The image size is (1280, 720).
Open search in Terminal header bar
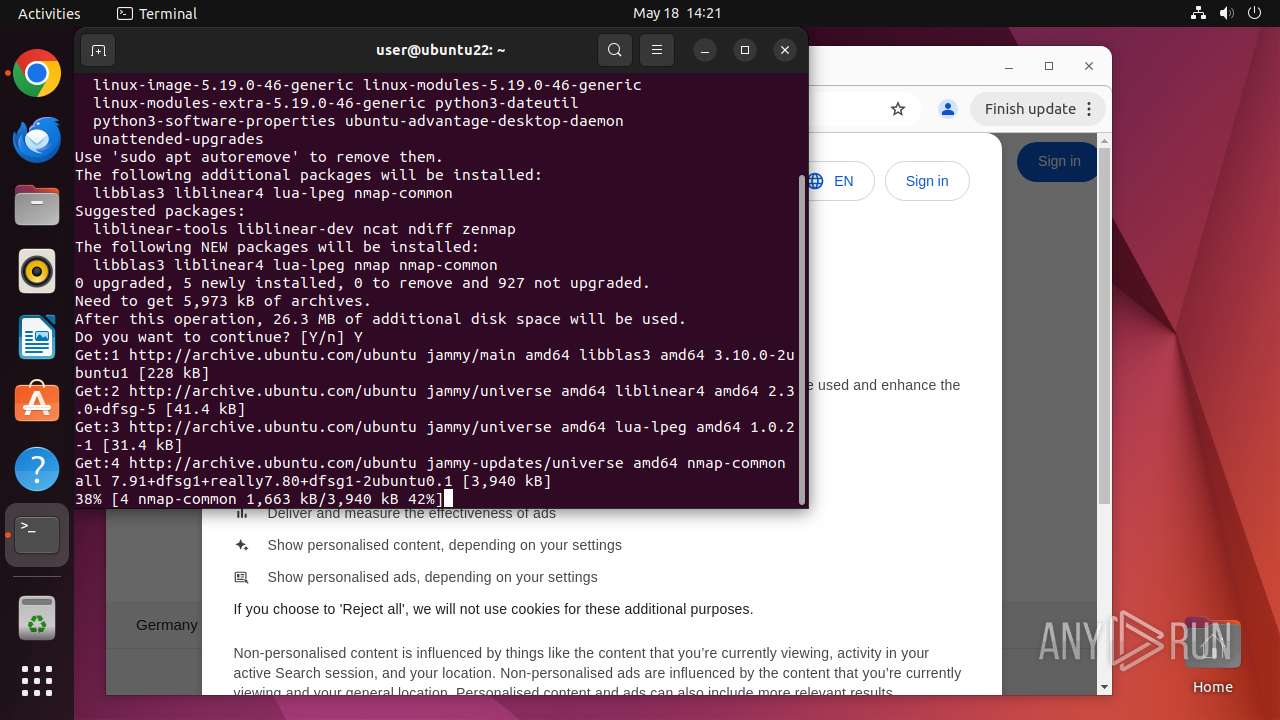[615, 50]
